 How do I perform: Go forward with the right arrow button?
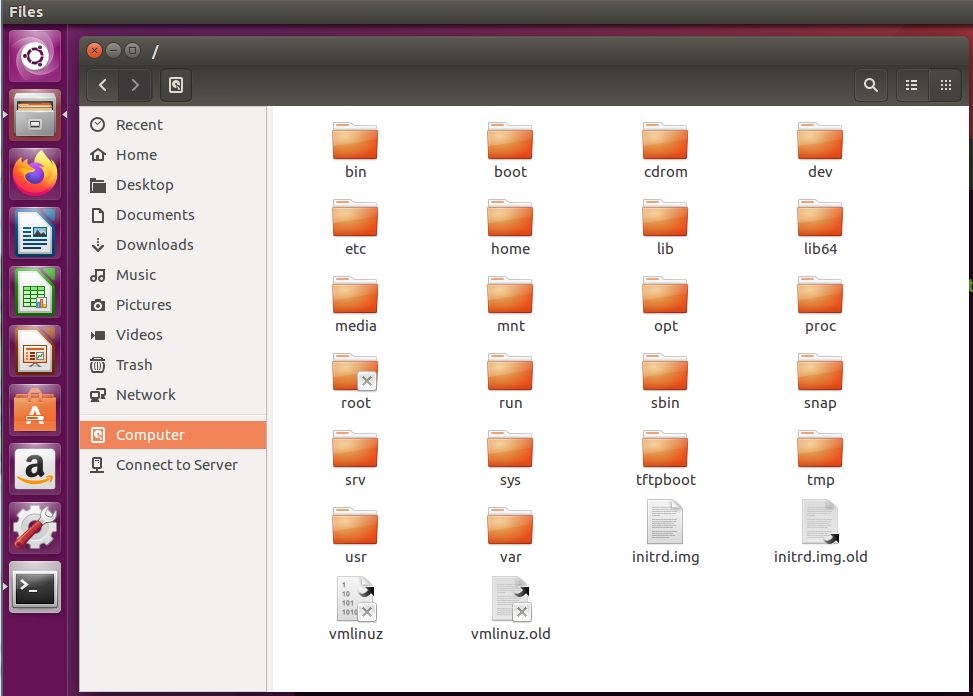(135, 85)
